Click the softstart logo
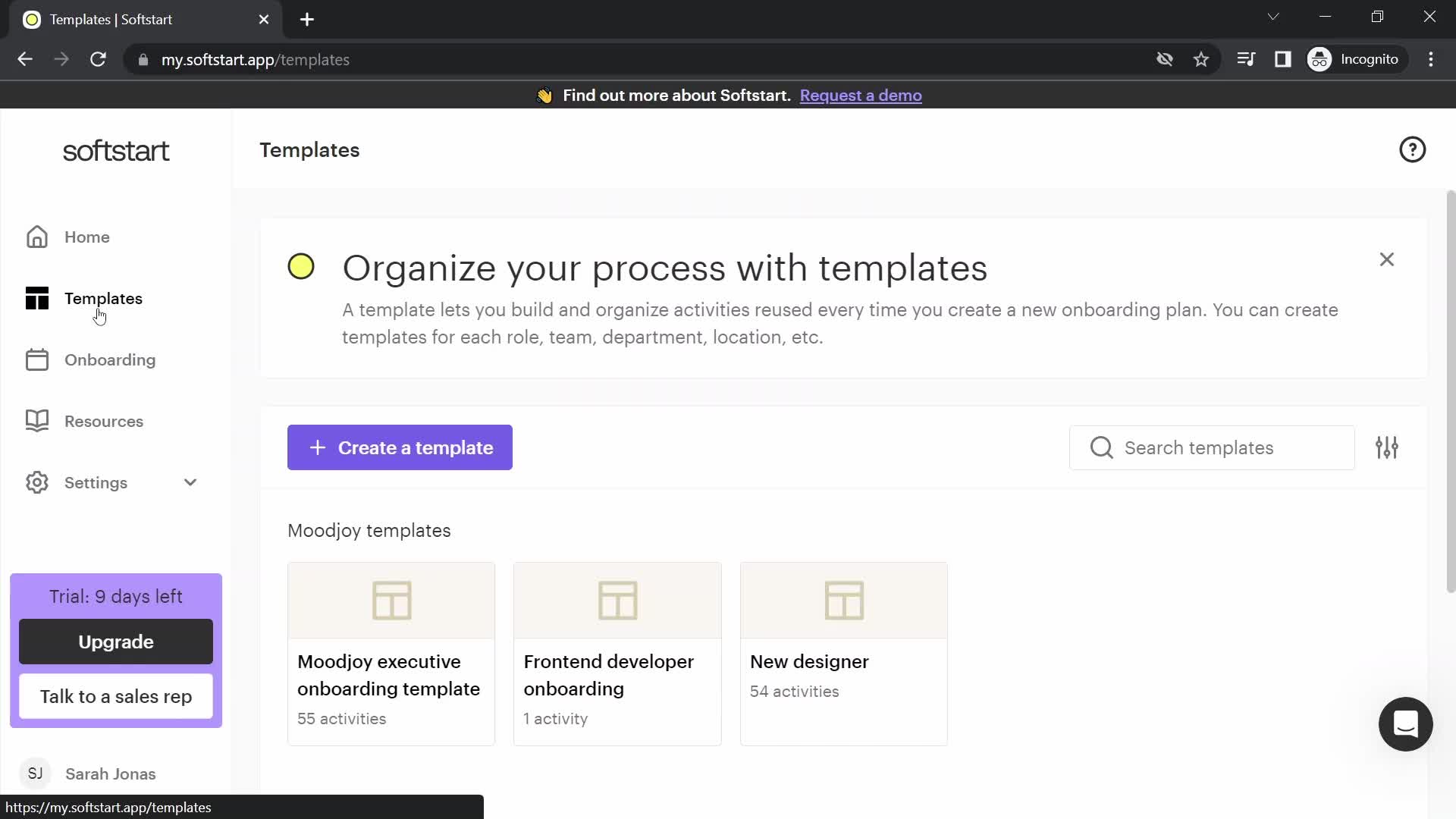 [116, 151]
